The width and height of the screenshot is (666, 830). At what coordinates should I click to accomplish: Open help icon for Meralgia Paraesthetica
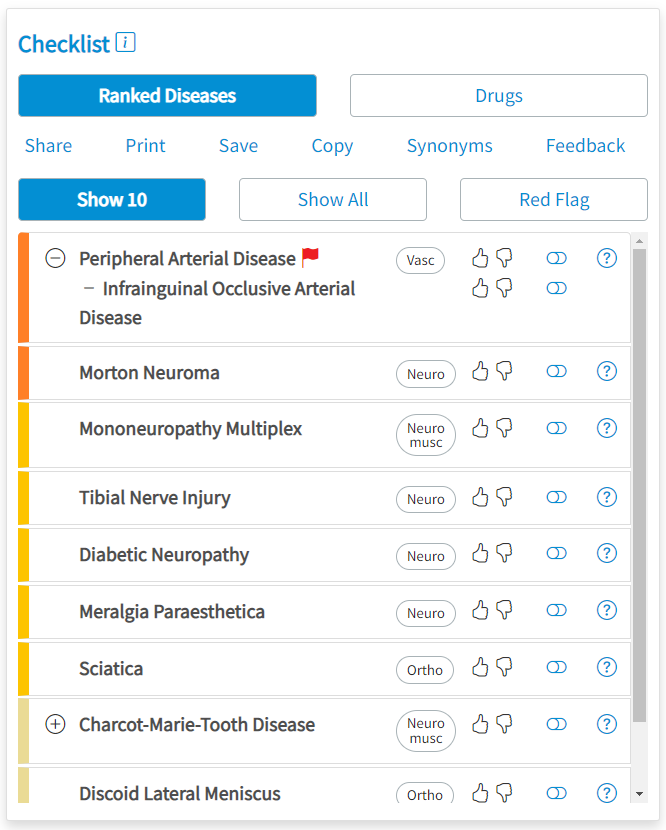606,610
